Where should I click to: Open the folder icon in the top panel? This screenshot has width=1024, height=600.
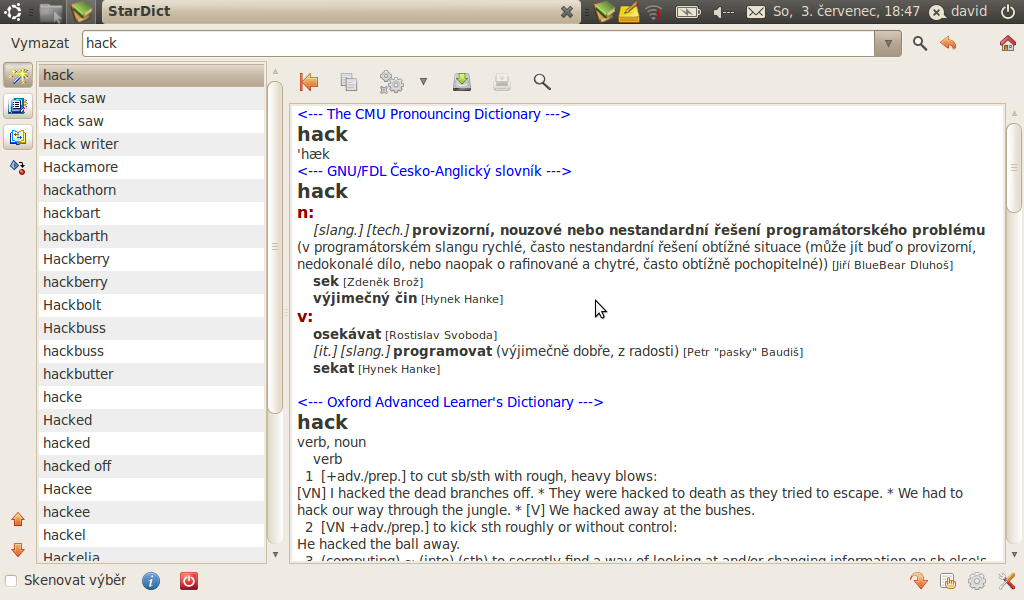[x=50, y=12]
